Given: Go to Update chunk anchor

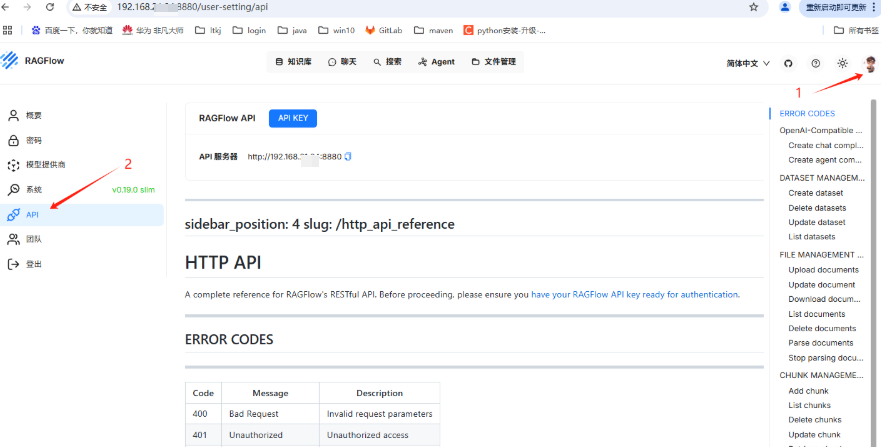Looking at the screenshot, I should coord(814,435).
